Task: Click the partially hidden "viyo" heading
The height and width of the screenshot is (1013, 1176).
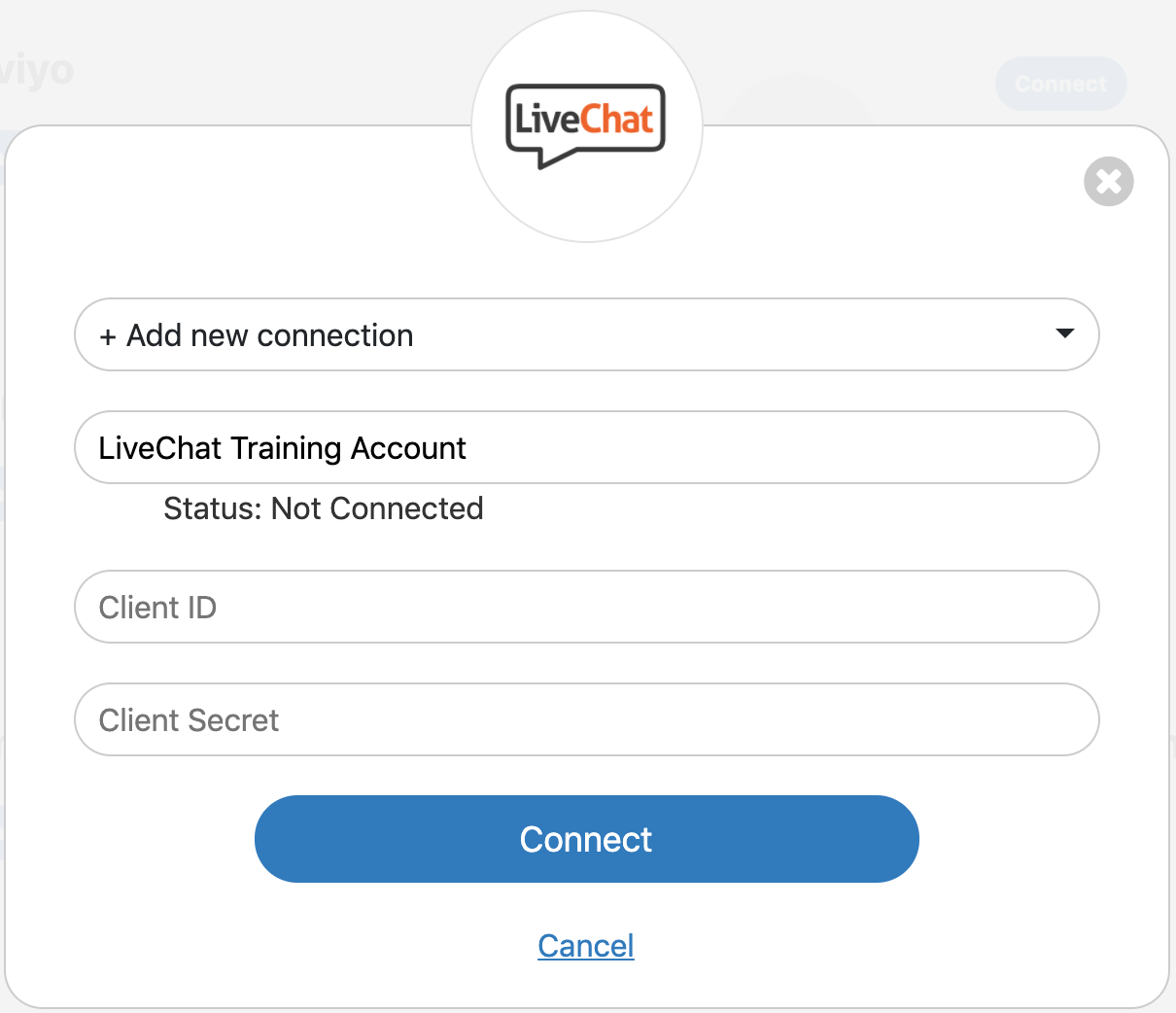Action: (x=37, y=70)
